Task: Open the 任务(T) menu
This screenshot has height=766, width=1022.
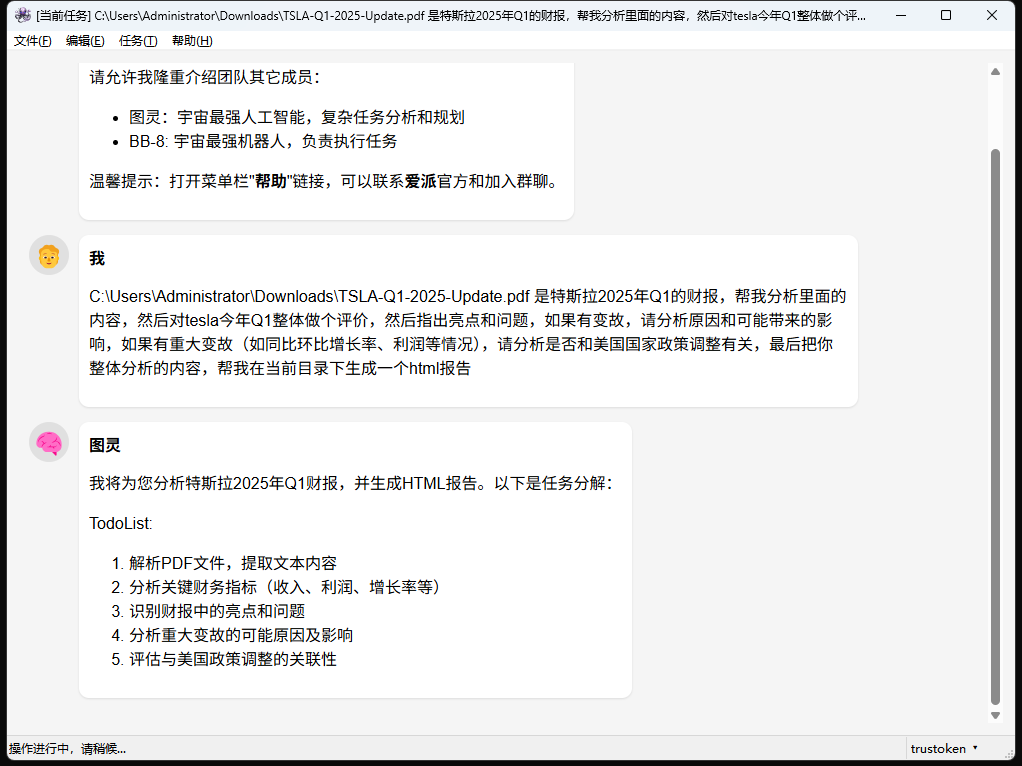Action: point(138,40)
